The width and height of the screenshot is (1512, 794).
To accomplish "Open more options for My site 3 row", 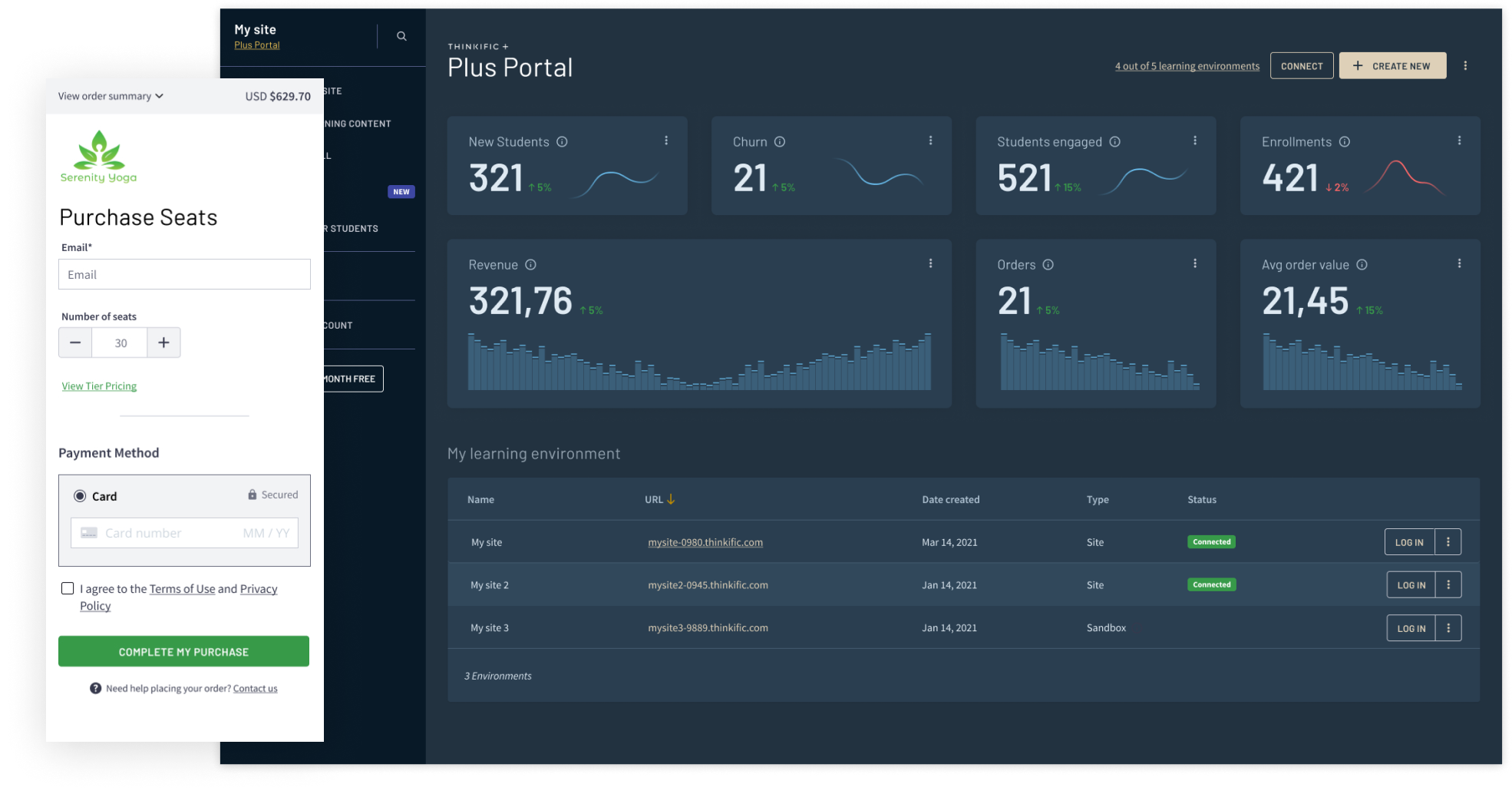I will pos(1448,628).
